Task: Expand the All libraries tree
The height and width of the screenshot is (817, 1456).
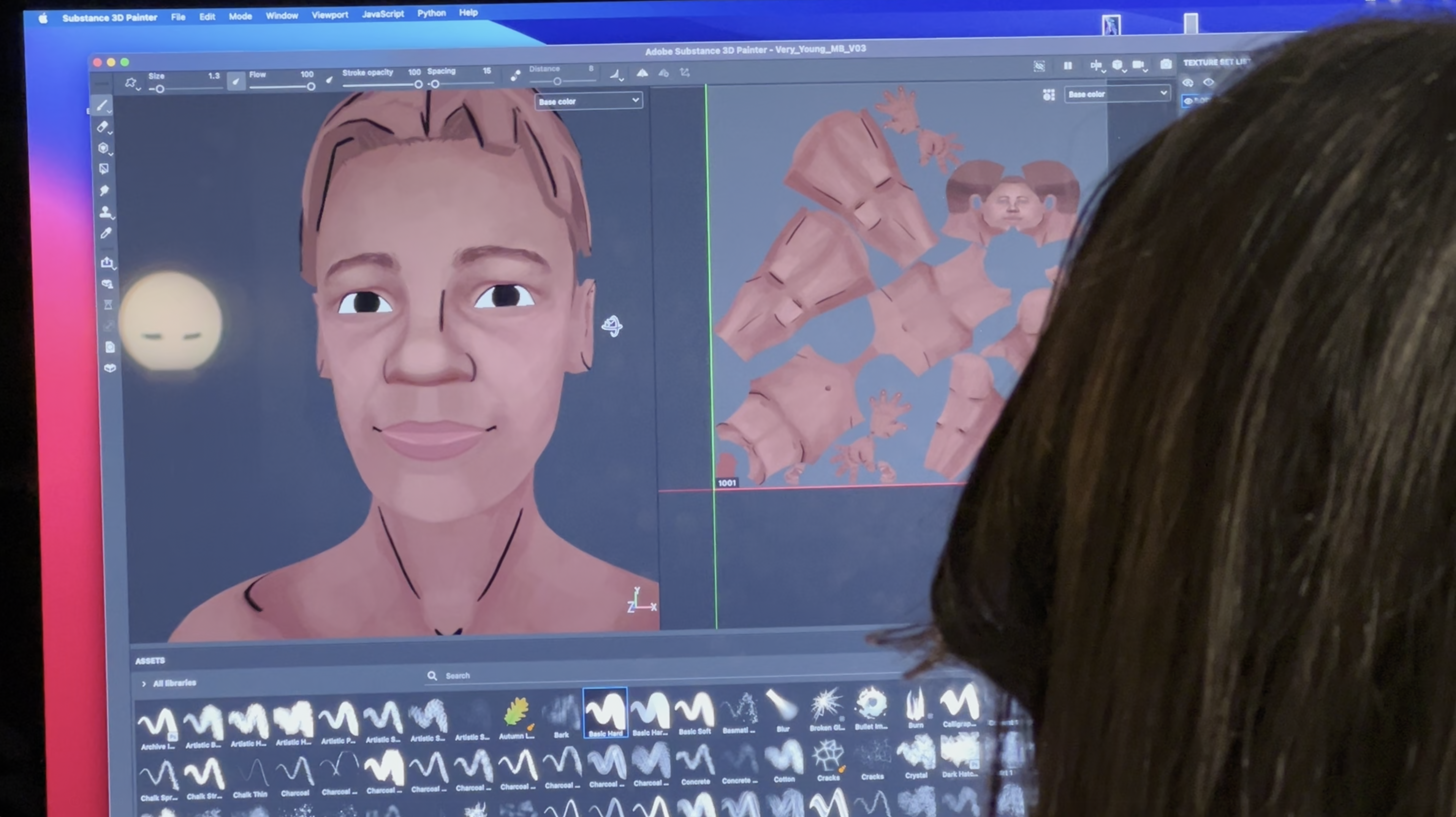Action: [x=144, y=684]
